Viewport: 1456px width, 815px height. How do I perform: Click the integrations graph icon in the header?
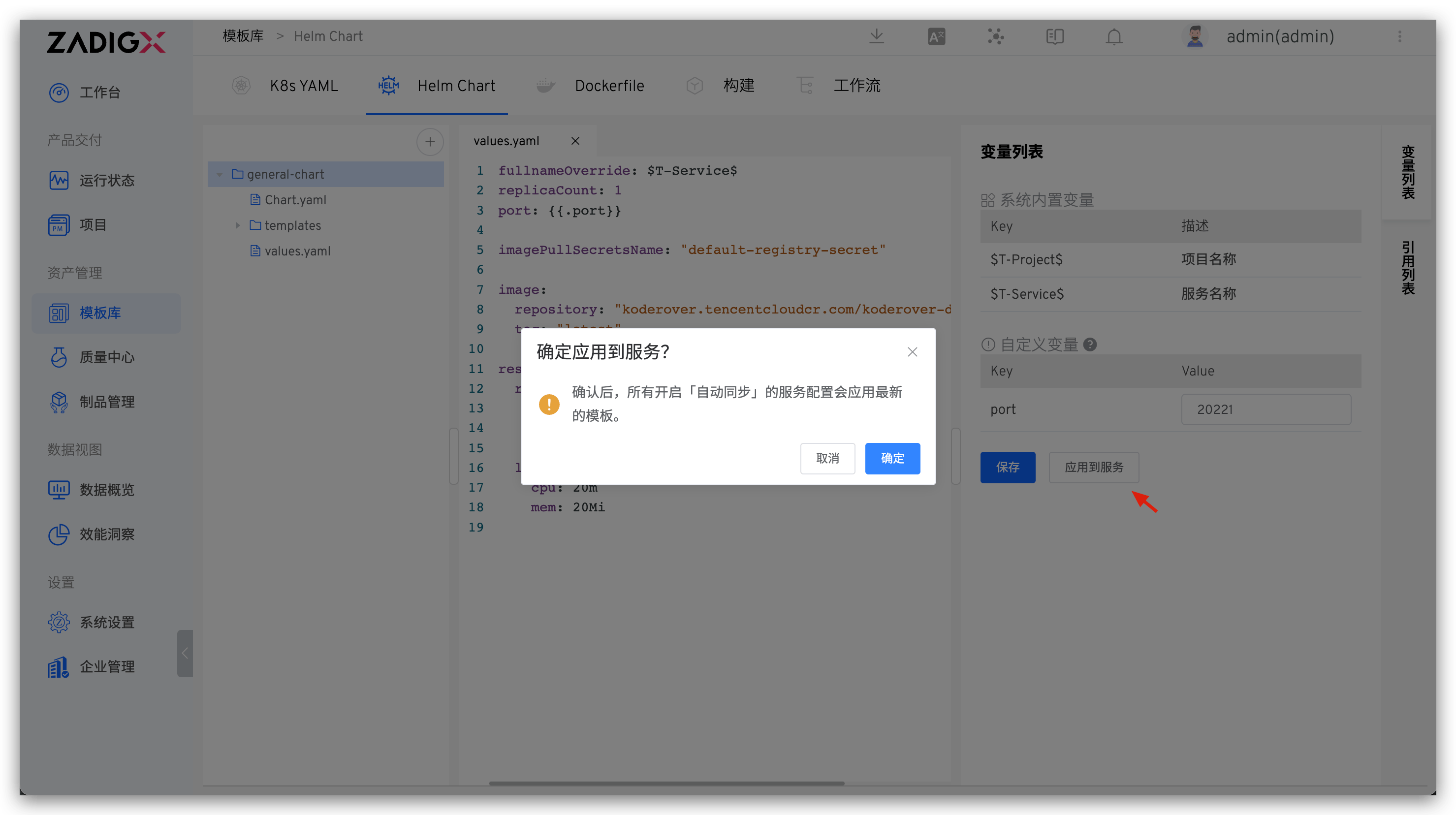(x=995, y=36)
